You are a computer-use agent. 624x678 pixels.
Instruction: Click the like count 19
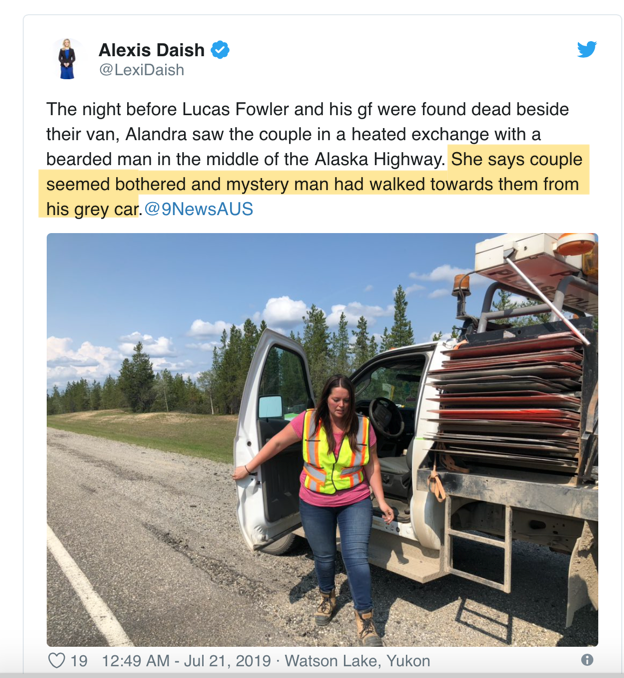coord(79,661)
